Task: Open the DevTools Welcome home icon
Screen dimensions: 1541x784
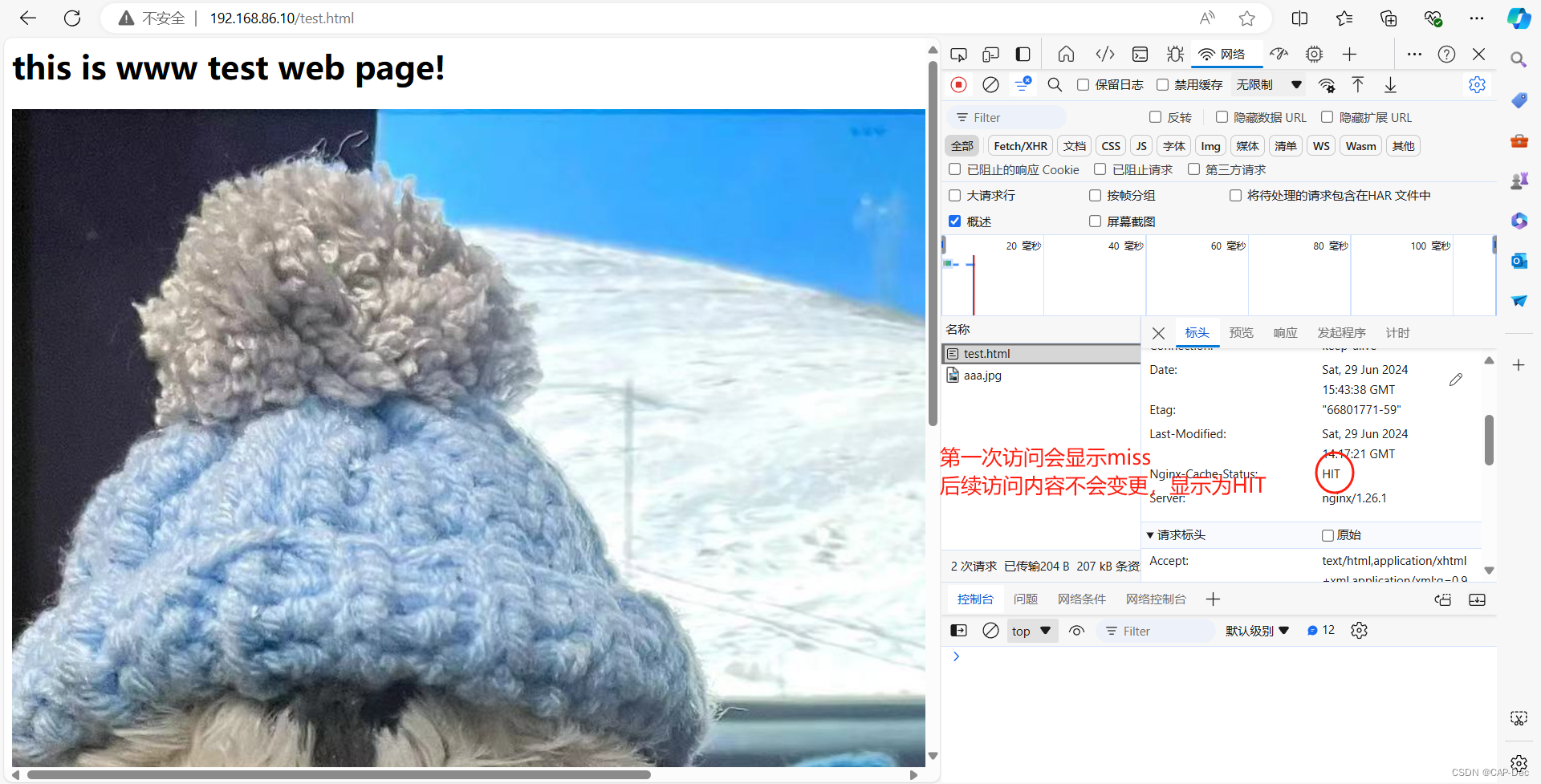Action: (x=1066, y=54)
